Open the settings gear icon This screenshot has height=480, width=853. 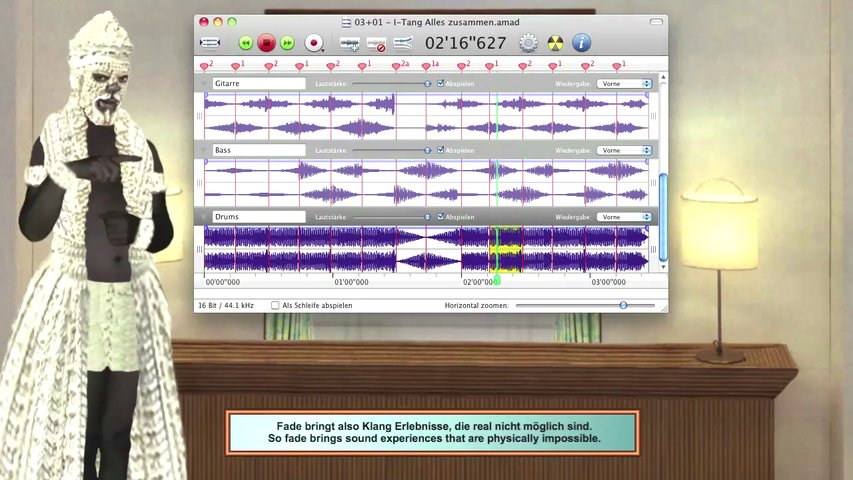[x=528, y=43]
